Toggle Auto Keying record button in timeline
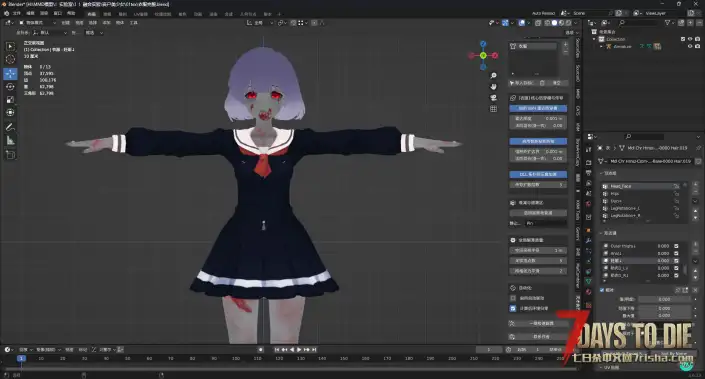The width and height of the screenshot is (705, 379). point(260,349)
